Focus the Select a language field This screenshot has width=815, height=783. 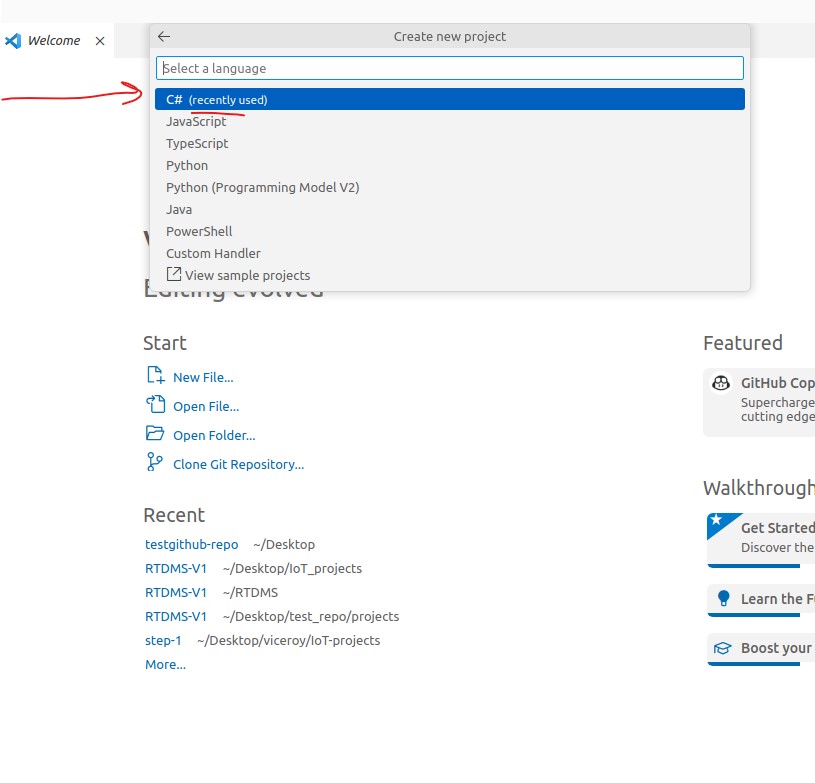pyautogui.click(x=450, y=68)
